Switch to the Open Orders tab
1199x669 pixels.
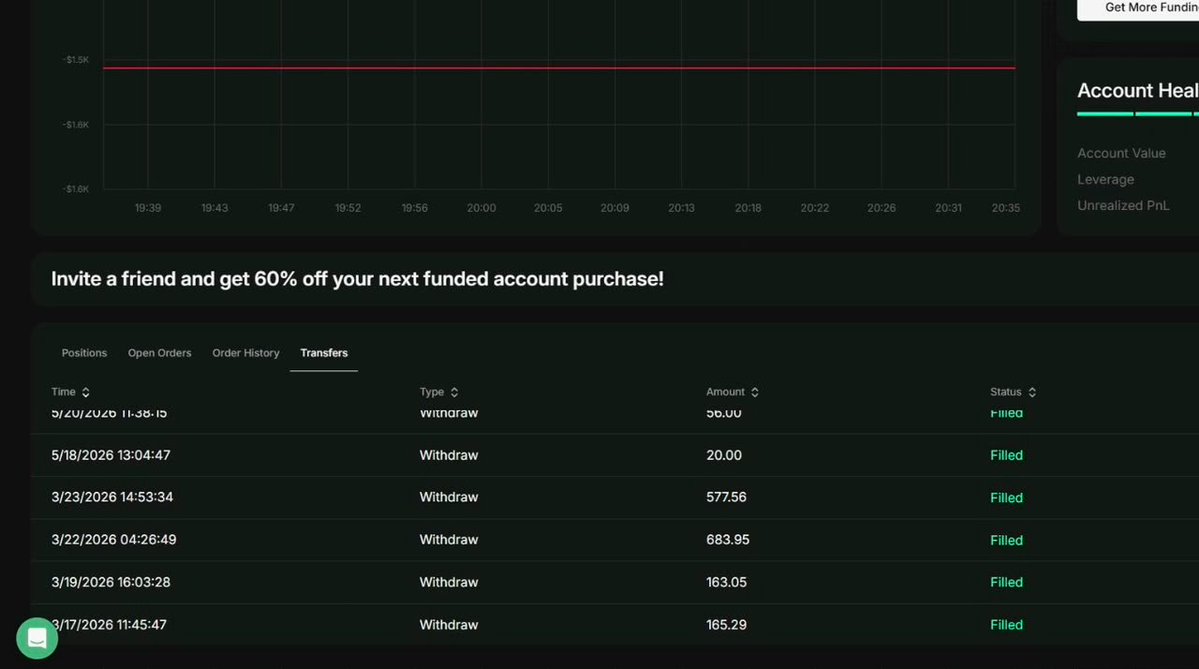(159, 353)
